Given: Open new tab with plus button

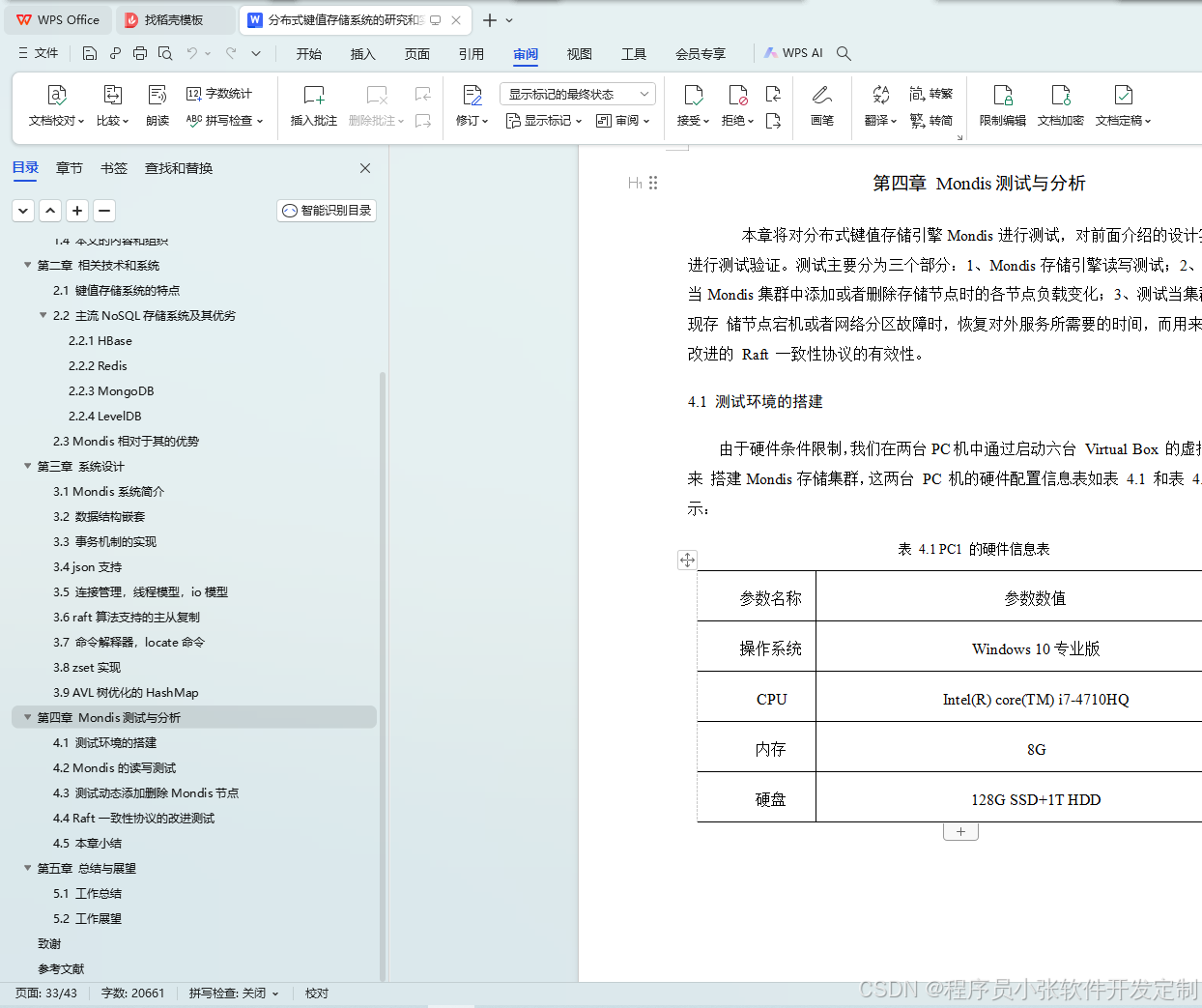Looking at the screenshot, I should point(489,19).
